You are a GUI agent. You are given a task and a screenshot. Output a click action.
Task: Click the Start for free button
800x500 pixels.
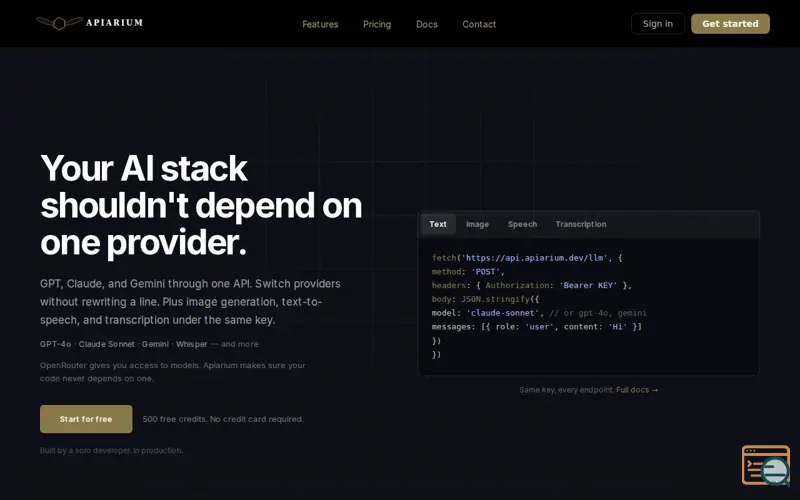point(86,419)
